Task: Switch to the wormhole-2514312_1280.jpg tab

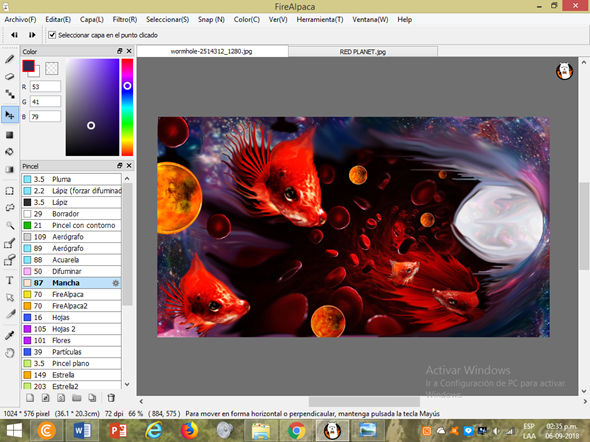Action: [212, 52]
